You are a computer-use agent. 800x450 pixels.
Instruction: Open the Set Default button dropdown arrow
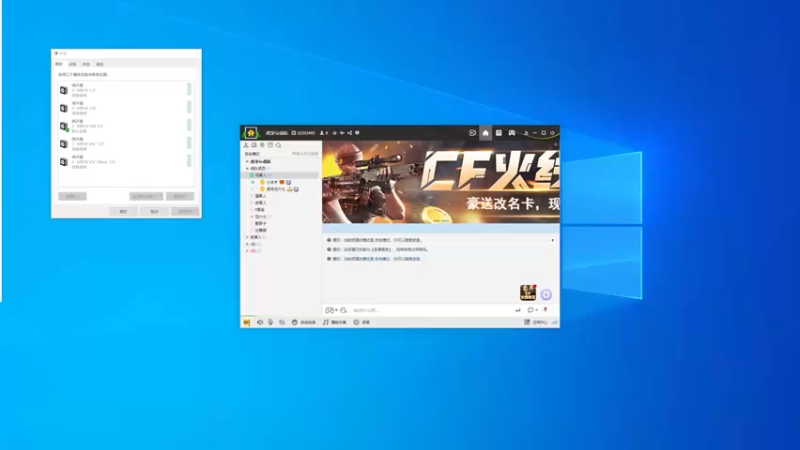coord(160,196)
